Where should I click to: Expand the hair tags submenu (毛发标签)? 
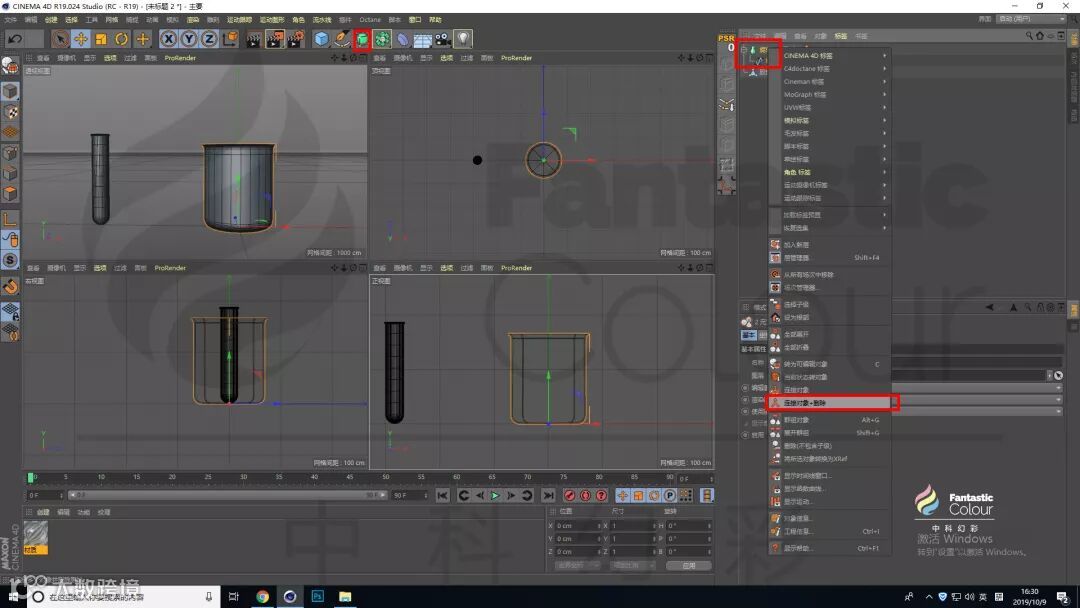pyautogui.click(x=829, y=134)
